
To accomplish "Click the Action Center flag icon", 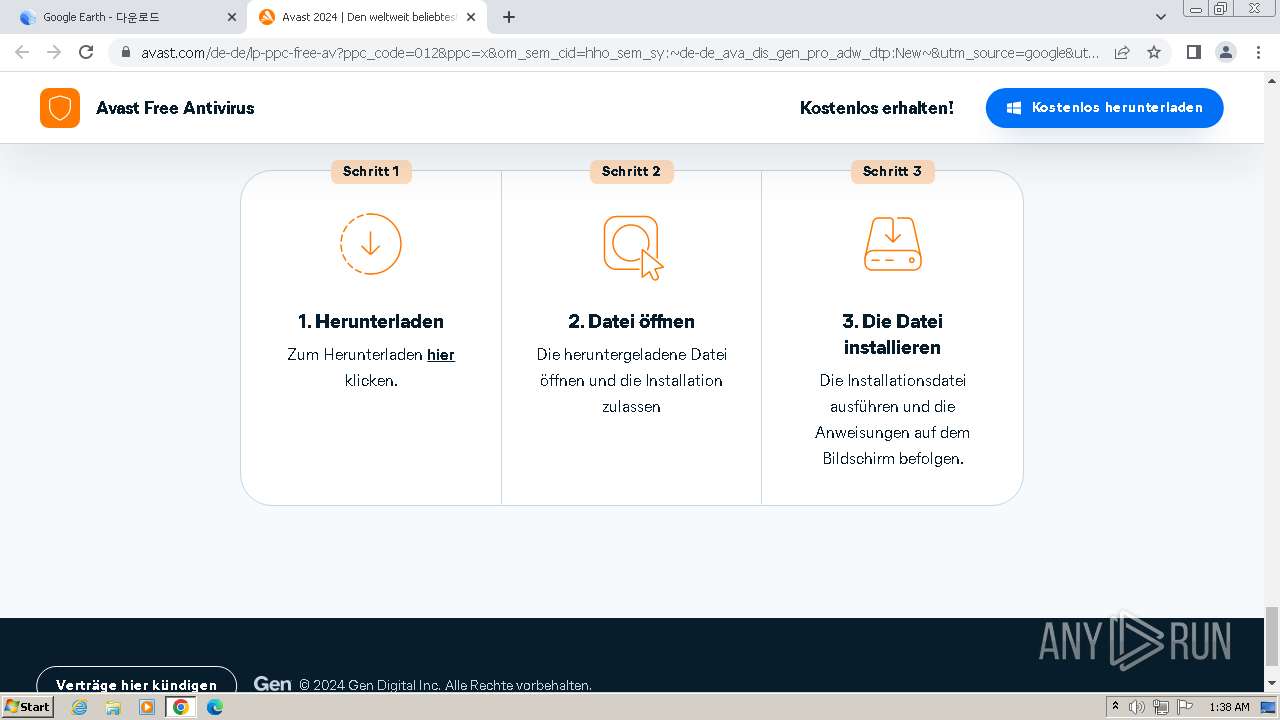I will 1185,707.
